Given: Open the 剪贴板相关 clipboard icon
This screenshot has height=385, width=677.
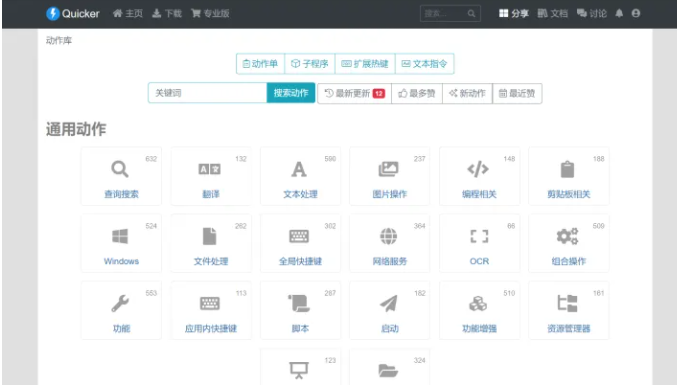Looking at the screenshot, I should point(567,169).
